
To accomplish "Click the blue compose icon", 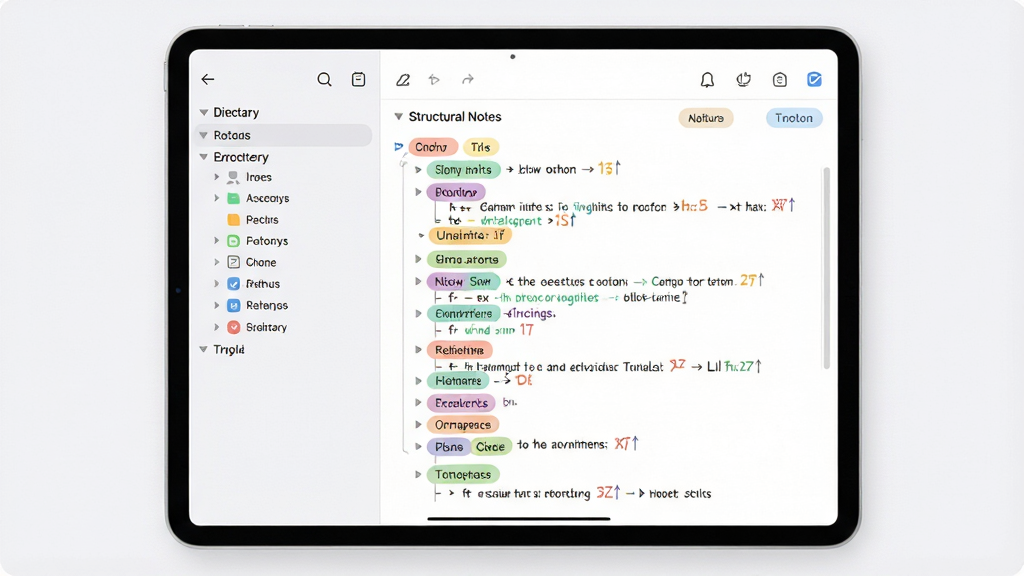I will [814, 80].
